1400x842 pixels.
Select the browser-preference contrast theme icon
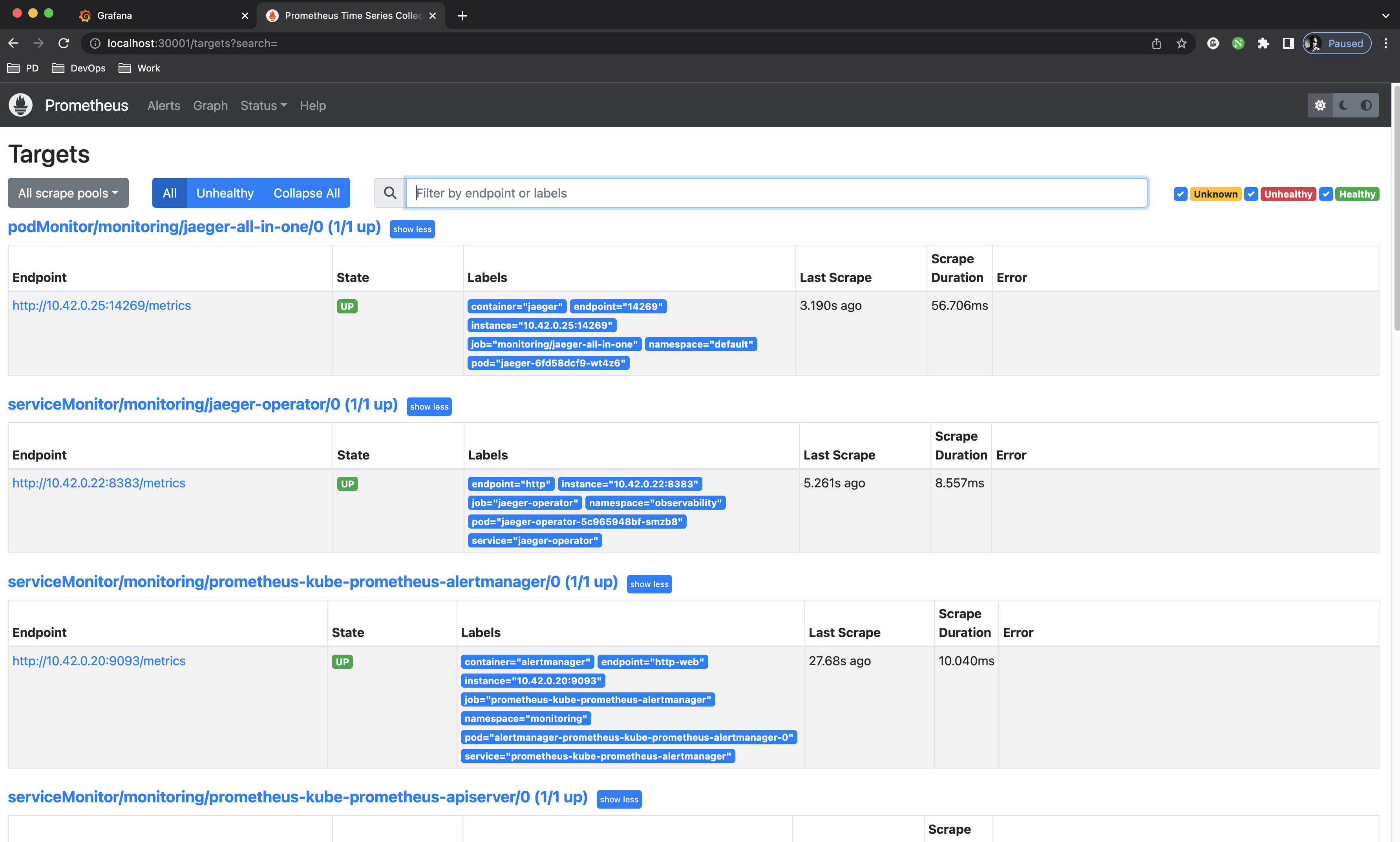1366,106
